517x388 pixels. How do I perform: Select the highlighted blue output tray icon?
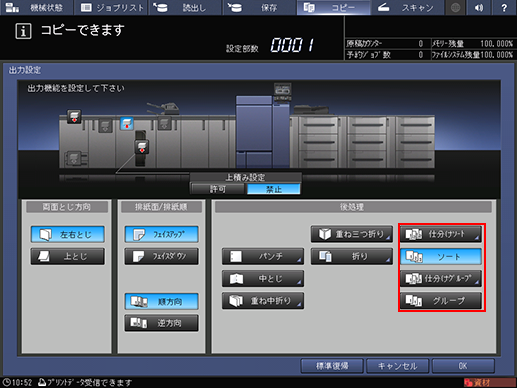tap(127, 124)
